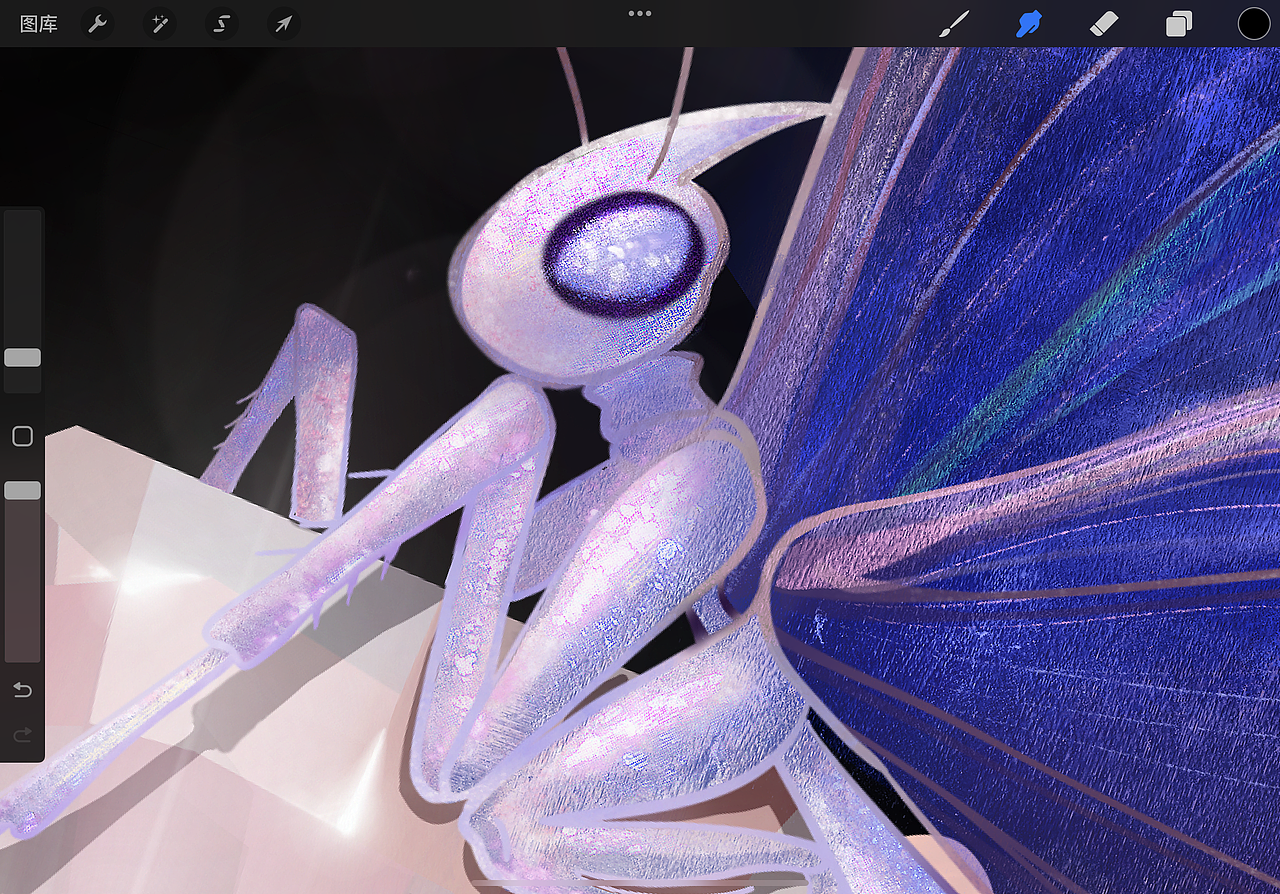This screenshot has height=894, width=1280.
Task: Redo the last undone action
Action: click(x=22, y=736)
